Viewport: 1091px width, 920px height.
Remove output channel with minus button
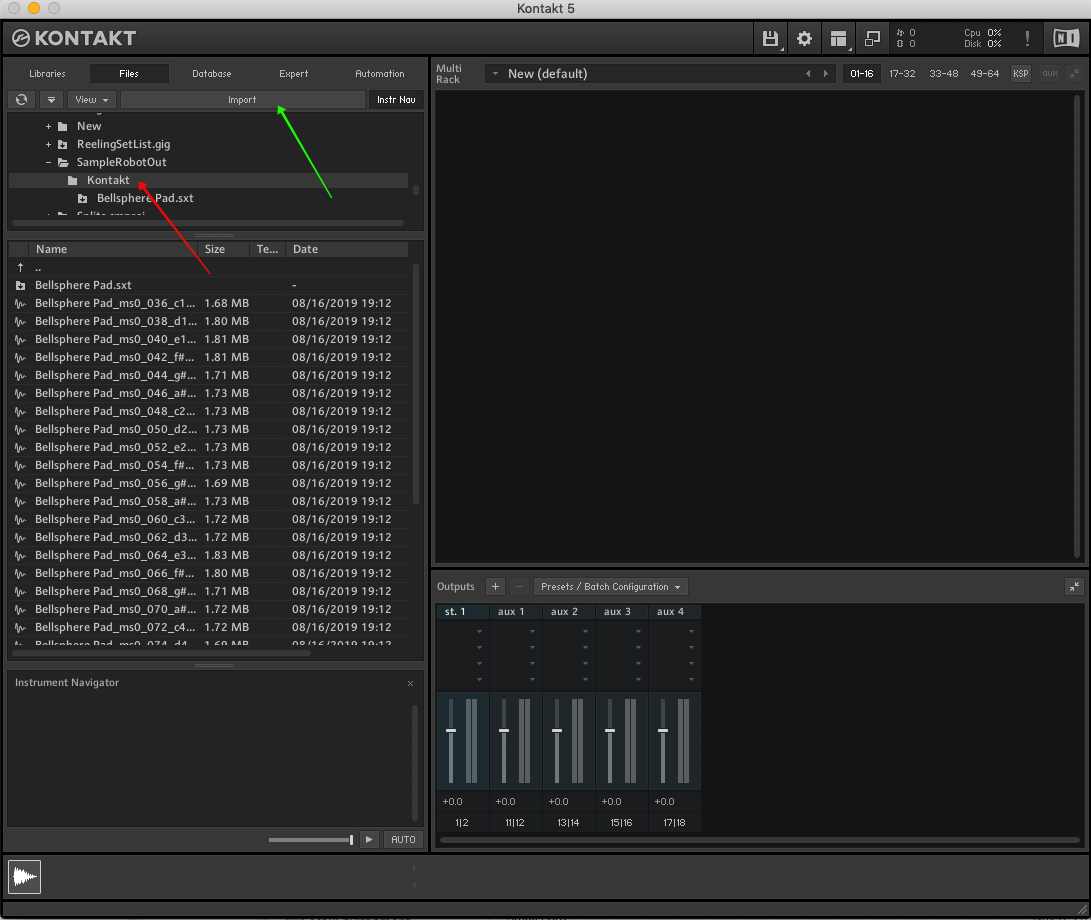[x=519, y=587]
